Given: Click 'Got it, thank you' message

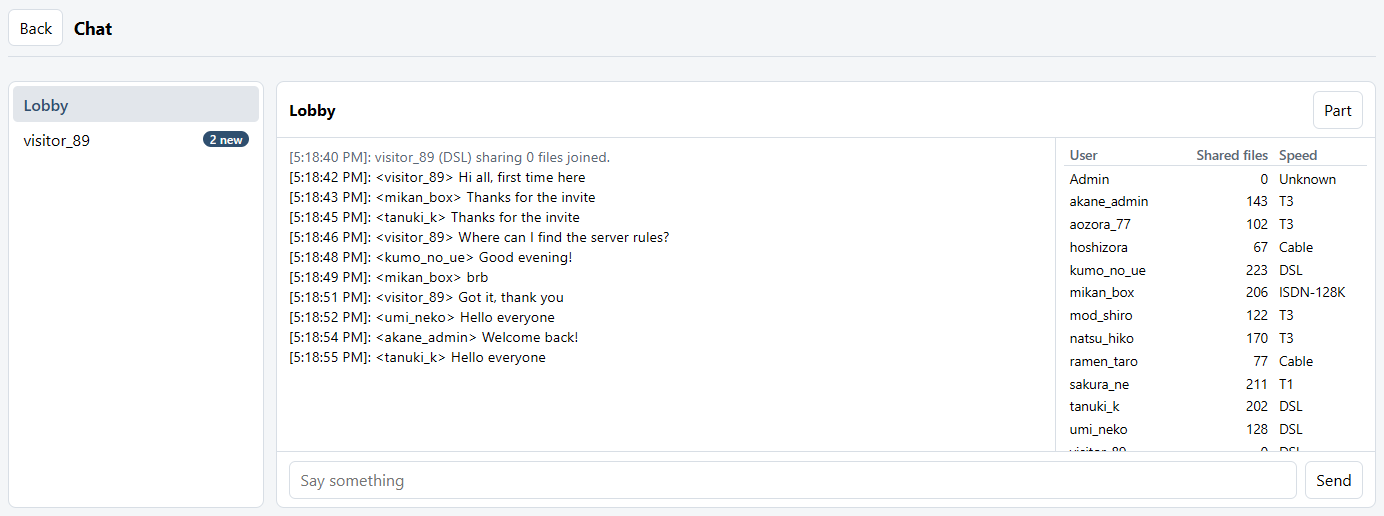Looking at the screenshot, I should pyautogui.click(x=426, y=297).
